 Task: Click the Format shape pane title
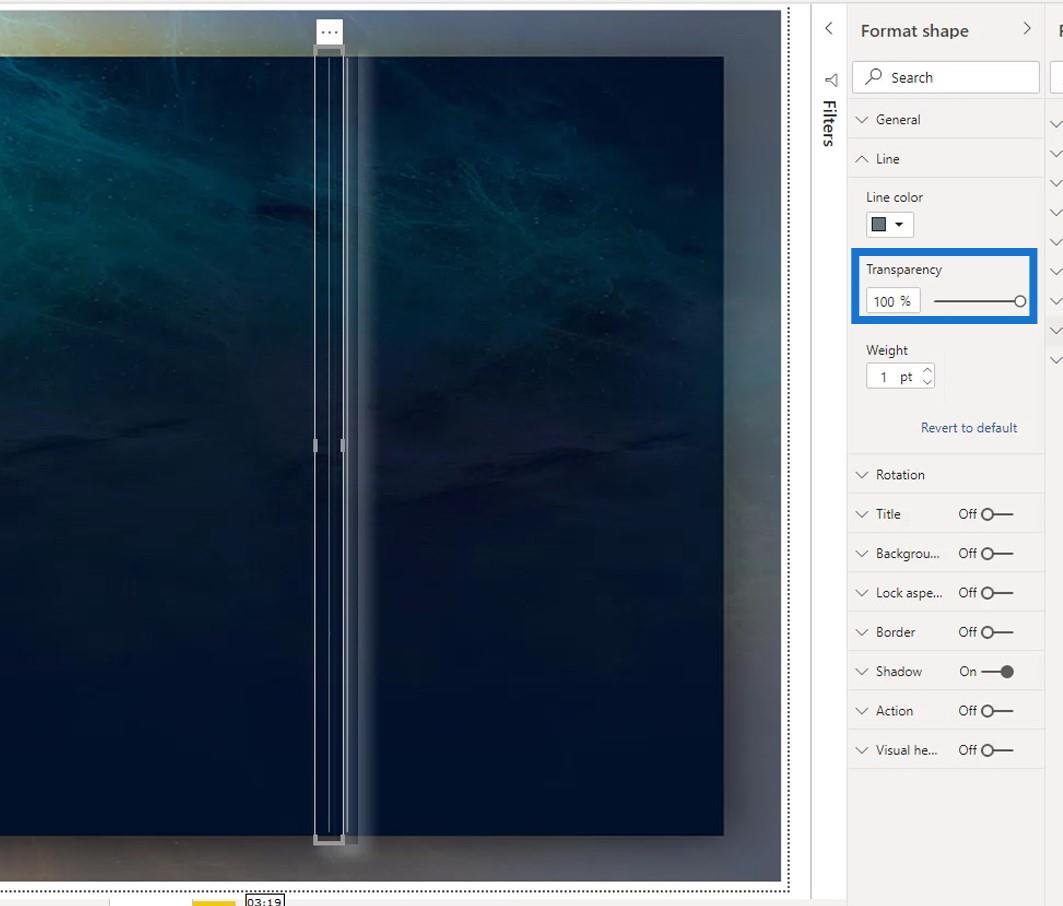915,31
